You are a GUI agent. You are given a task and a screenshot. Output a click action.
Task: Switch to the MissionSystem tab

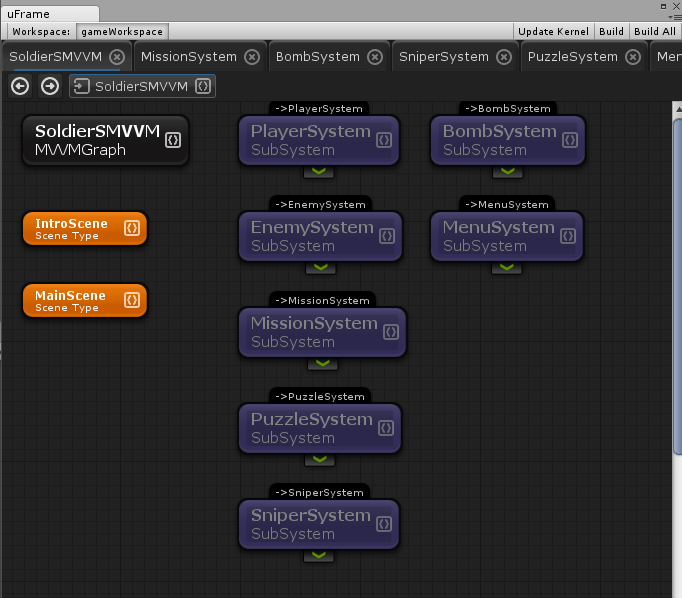point(188,56)
